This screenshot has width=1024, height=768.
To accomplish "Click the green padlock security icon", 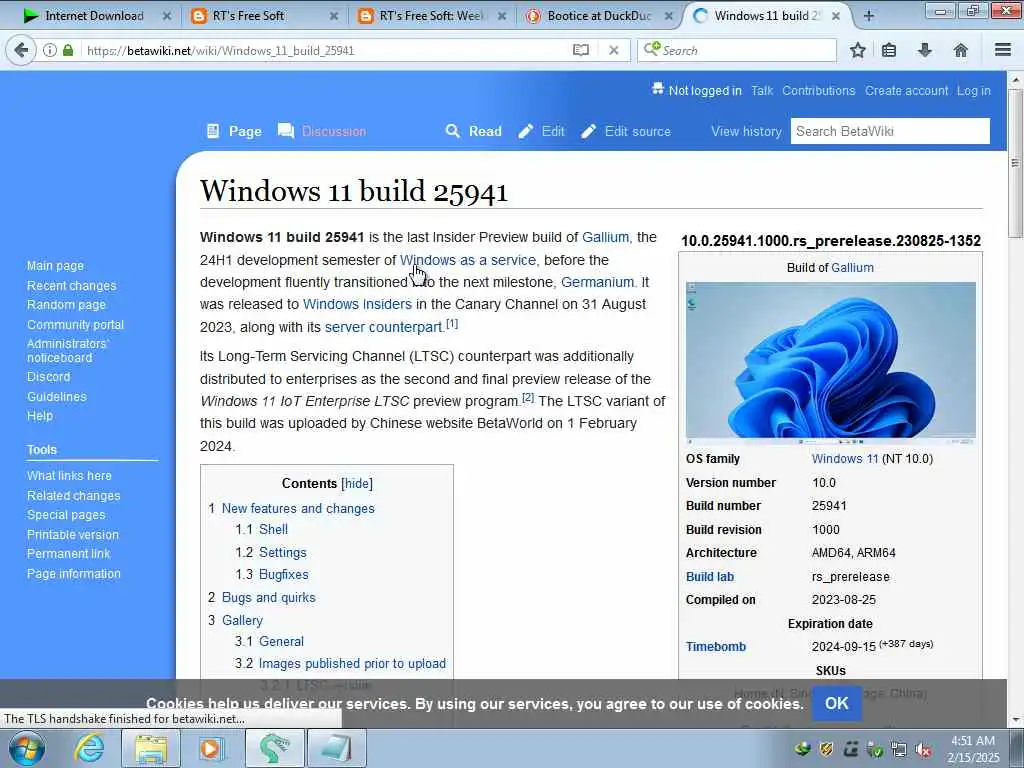I will 68,50.
